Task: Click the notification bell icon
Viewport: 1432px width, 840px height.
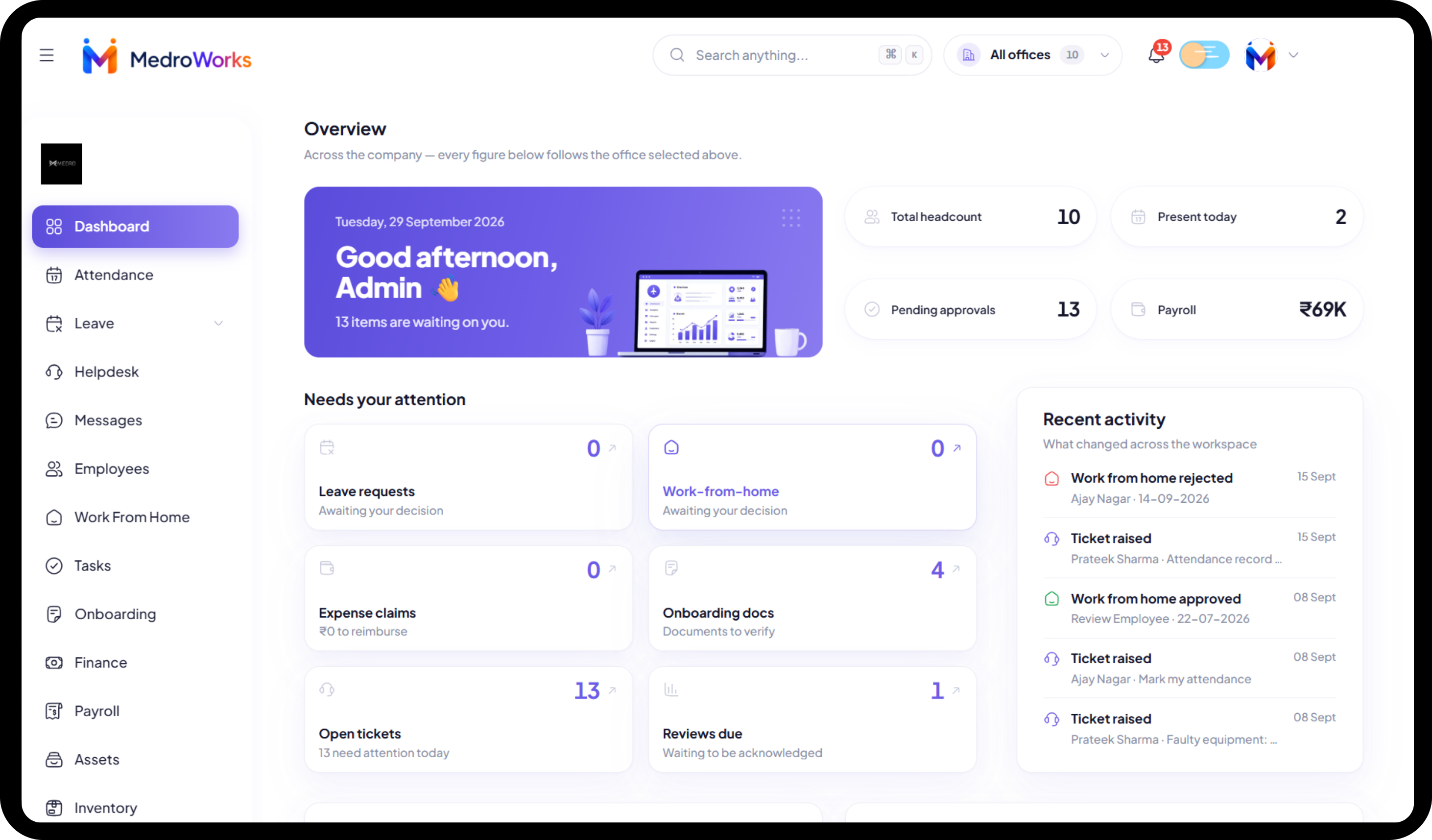Action: click(1156, 55)
